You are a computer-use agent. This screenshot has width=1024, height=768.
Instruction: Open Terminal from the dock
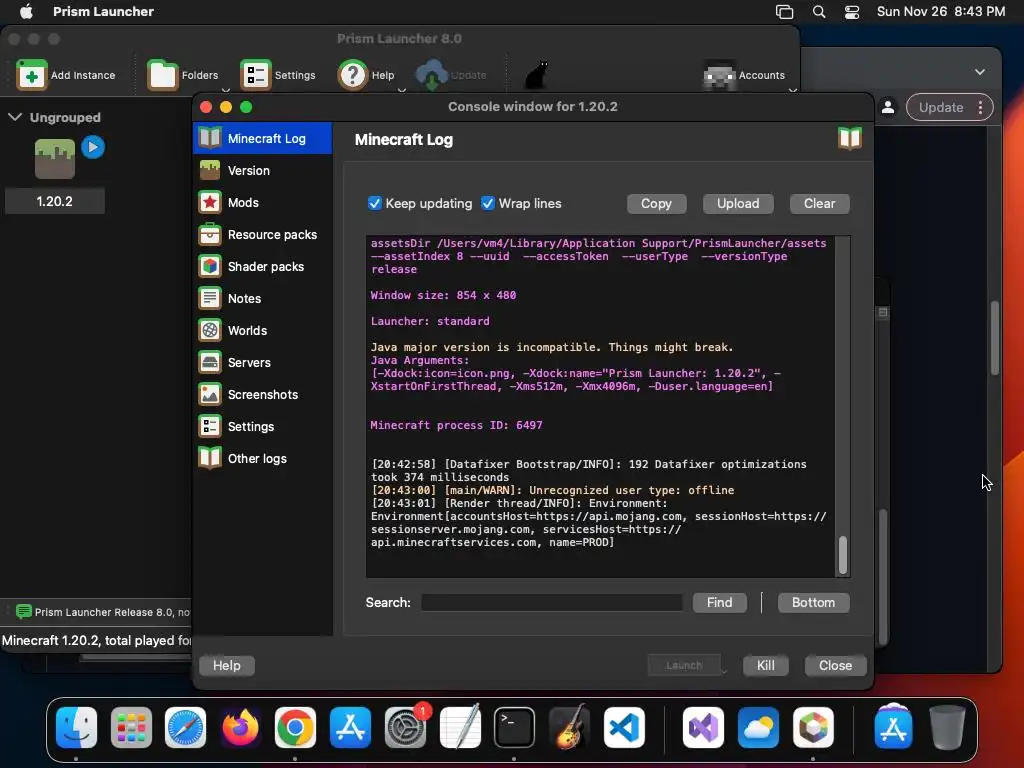pyautogui.click(x=515, y=727)
